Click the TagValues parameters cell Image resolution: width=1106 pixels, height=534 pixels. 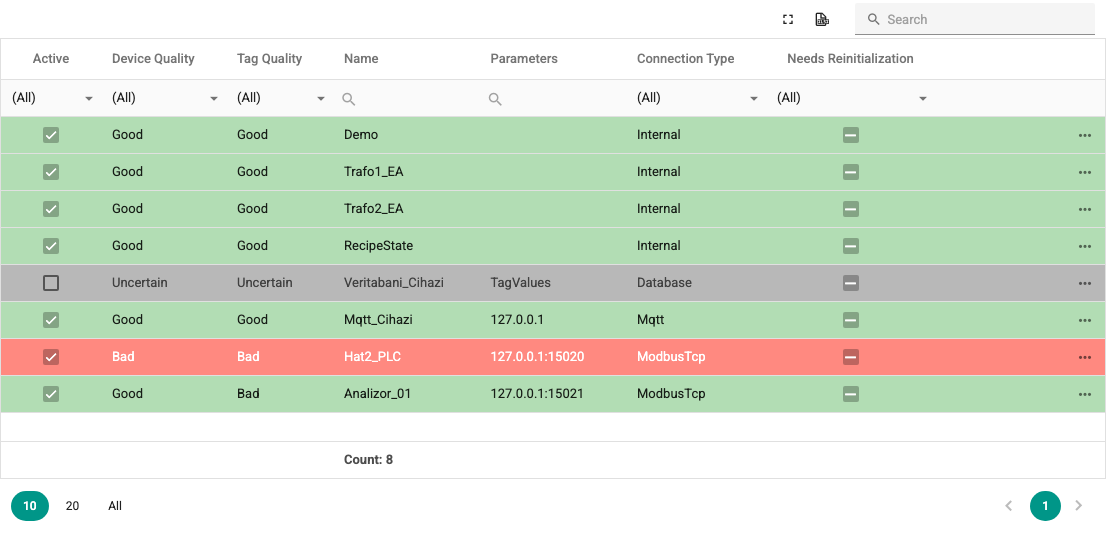pos(521,283)
